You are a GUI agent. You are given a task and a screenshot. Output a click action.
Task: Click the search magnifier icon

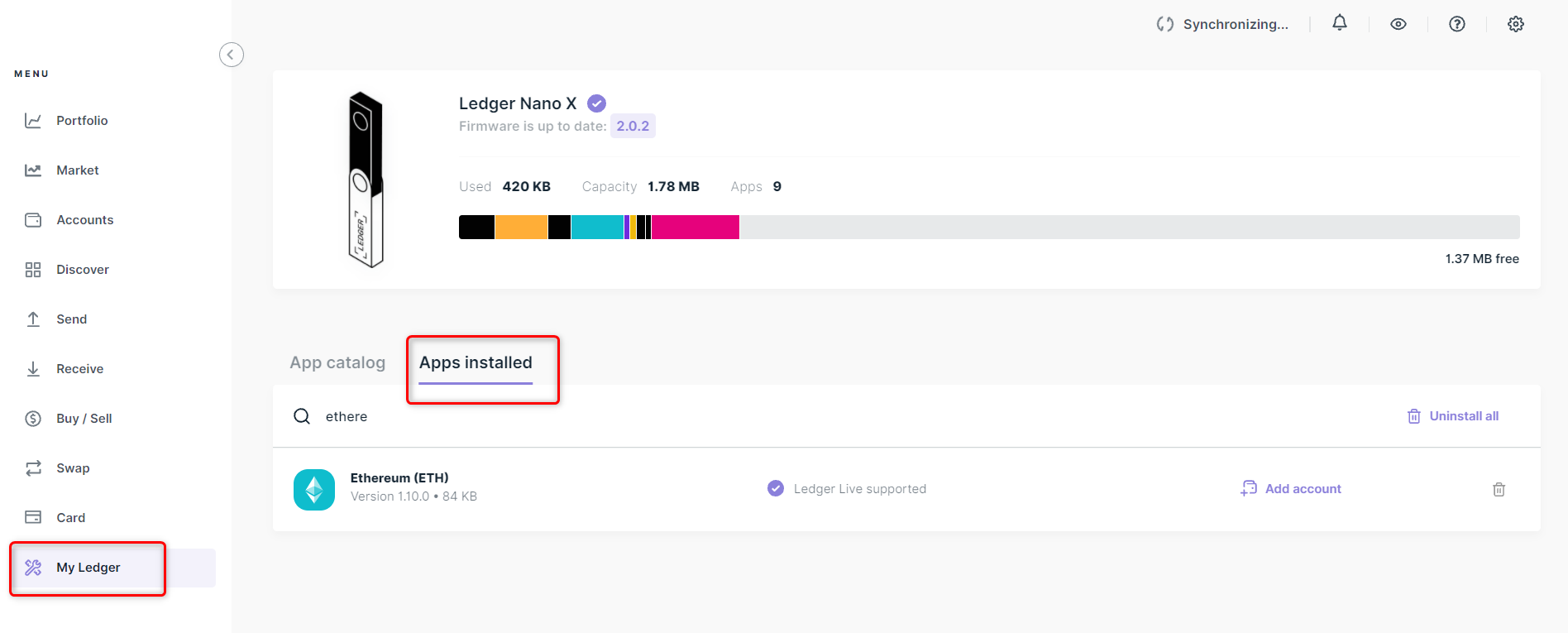[x=302, y=416]
